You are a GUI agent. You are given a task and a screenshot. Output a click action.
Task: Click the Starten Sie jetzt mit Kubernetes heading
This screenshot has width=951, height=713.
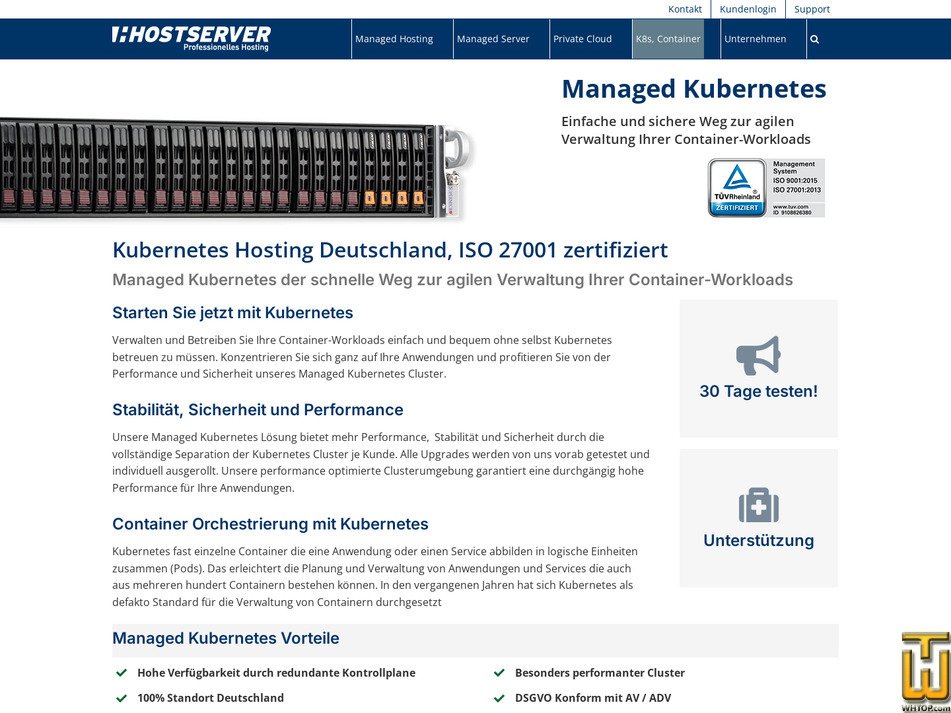point(232,313)
